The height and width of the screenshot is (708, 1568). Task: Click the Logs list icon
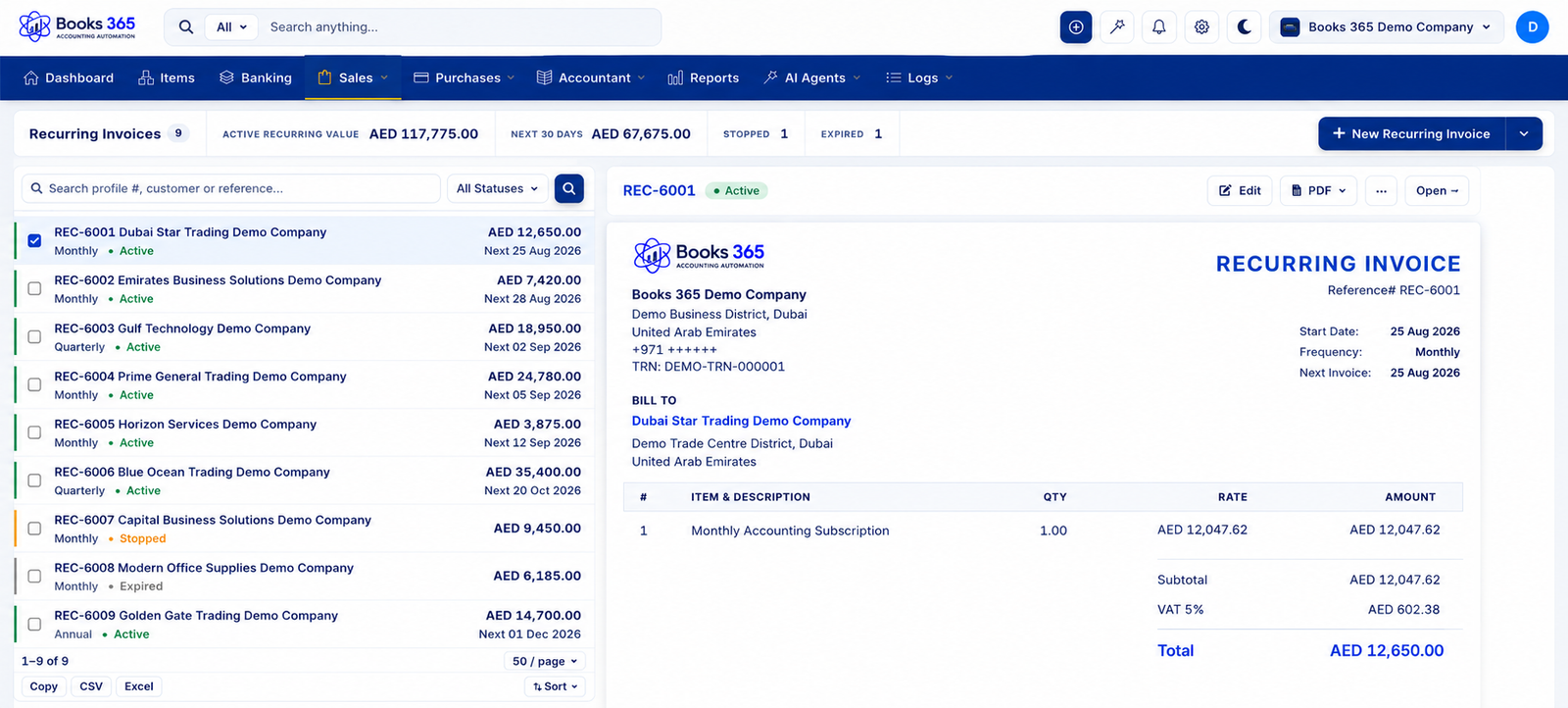click(x=893, y=77)
